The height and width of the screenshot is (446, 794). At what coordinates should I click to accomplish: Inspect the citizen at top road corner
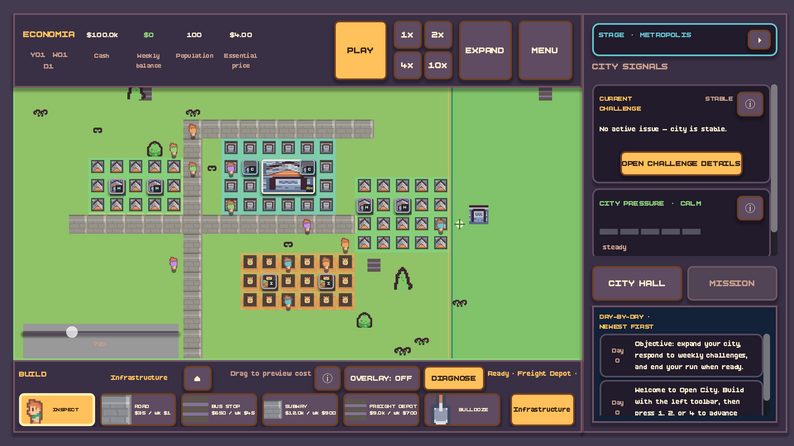pyautogui.click(x=192, y=131)
